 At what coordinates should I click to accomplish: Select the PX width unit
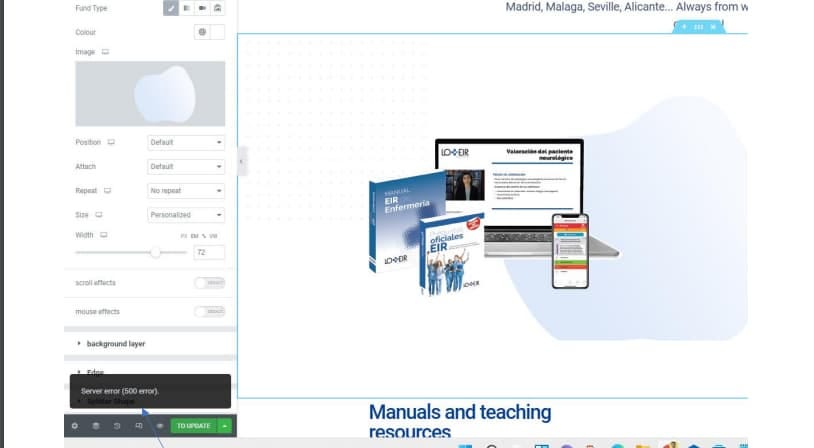(184, 236)
